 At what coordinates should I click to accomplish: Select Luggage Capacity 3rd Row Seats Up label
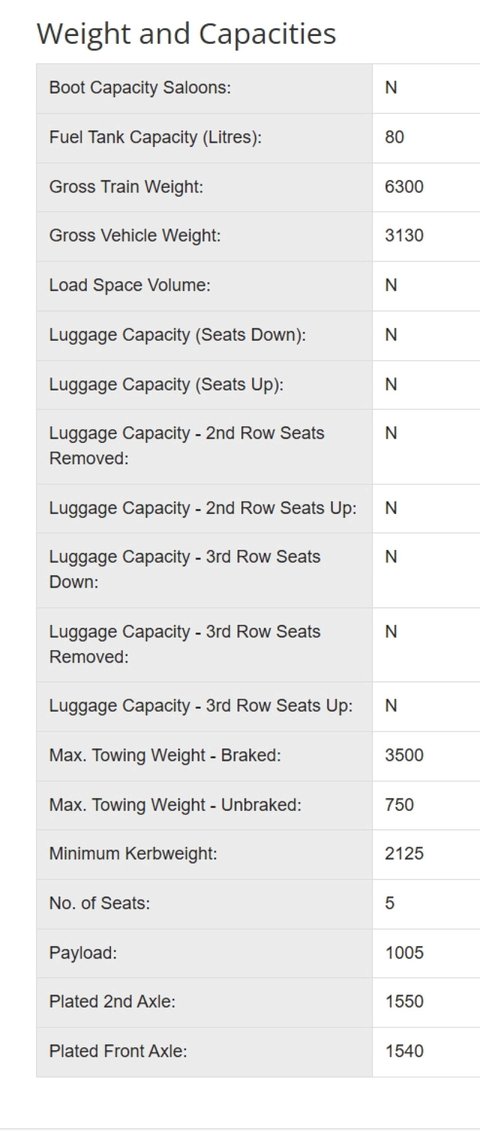point(201,705)
